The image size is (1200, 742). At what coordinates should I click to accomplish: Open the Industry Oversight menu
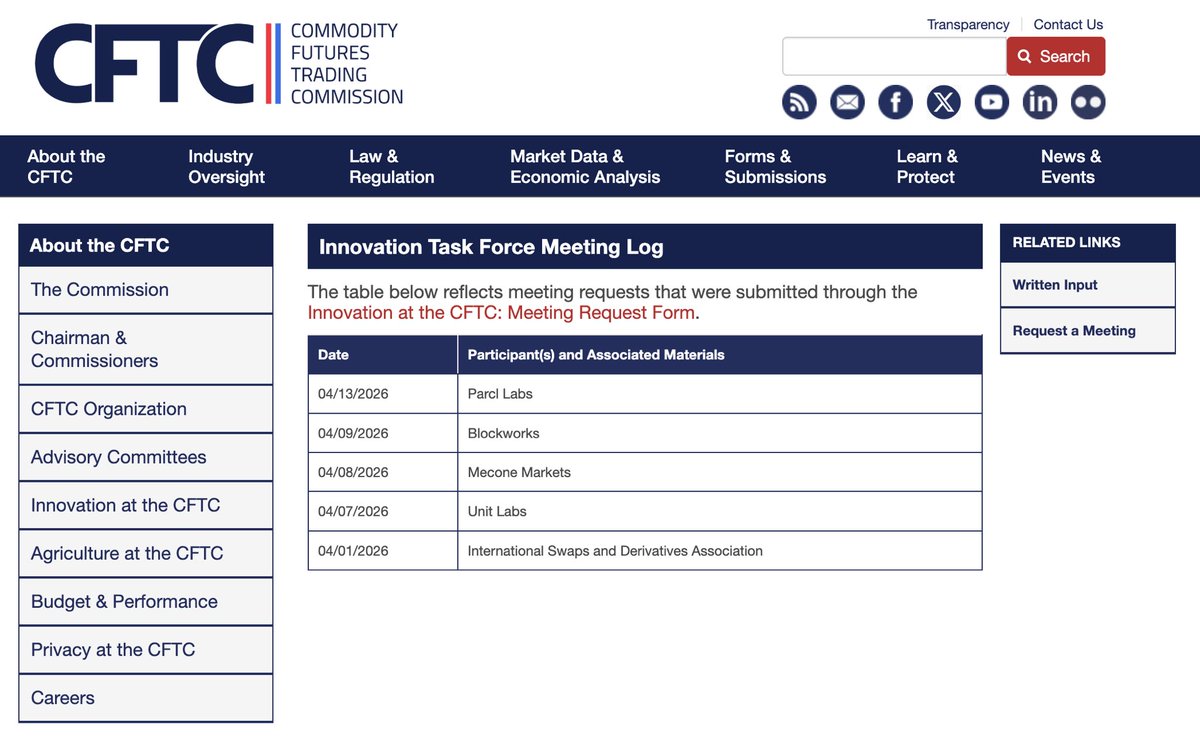point(226,167)
